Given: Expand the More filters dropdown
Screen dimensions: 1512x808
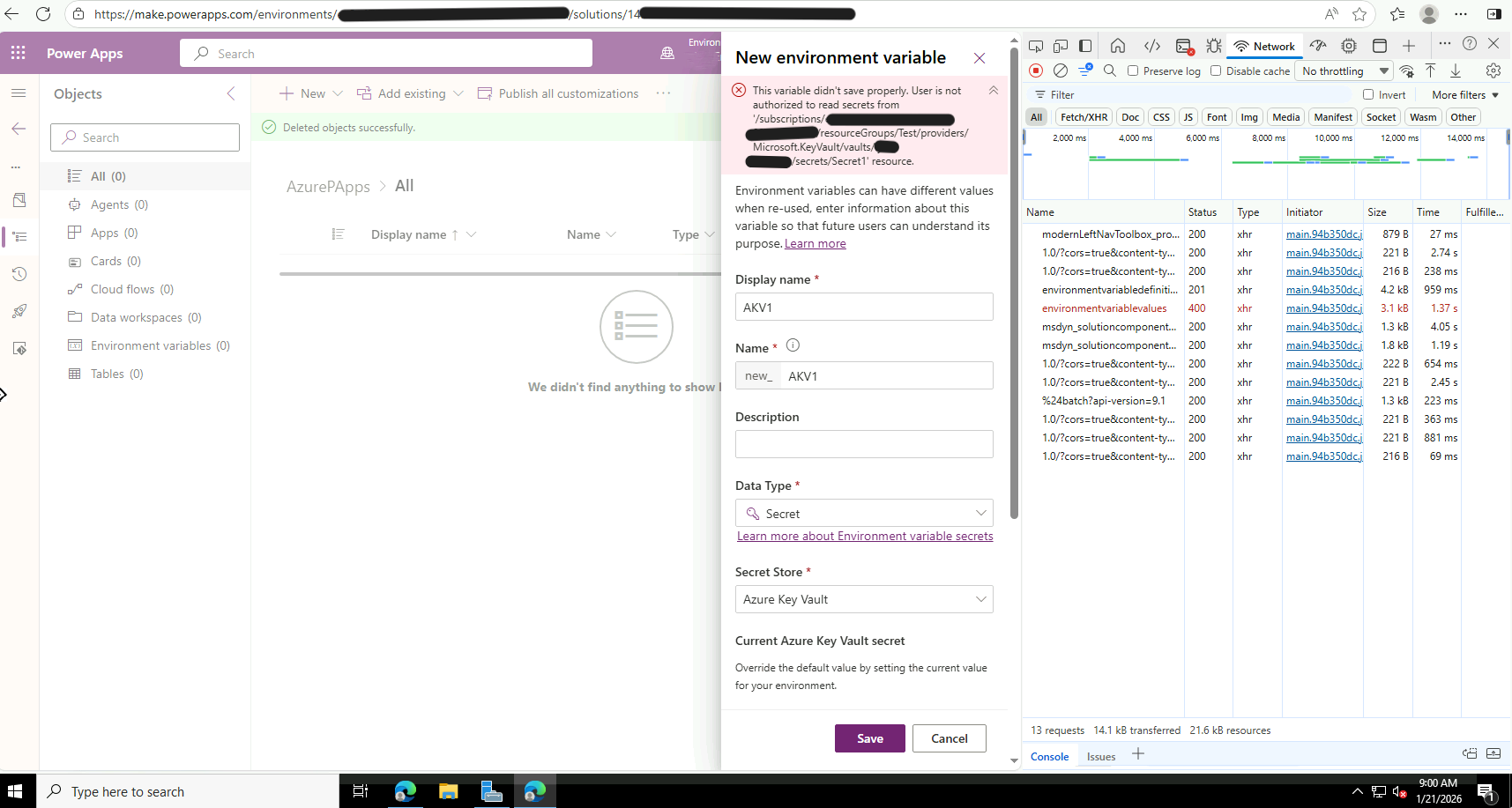Looking at the screenshot, I should [x=1465, y=94].
